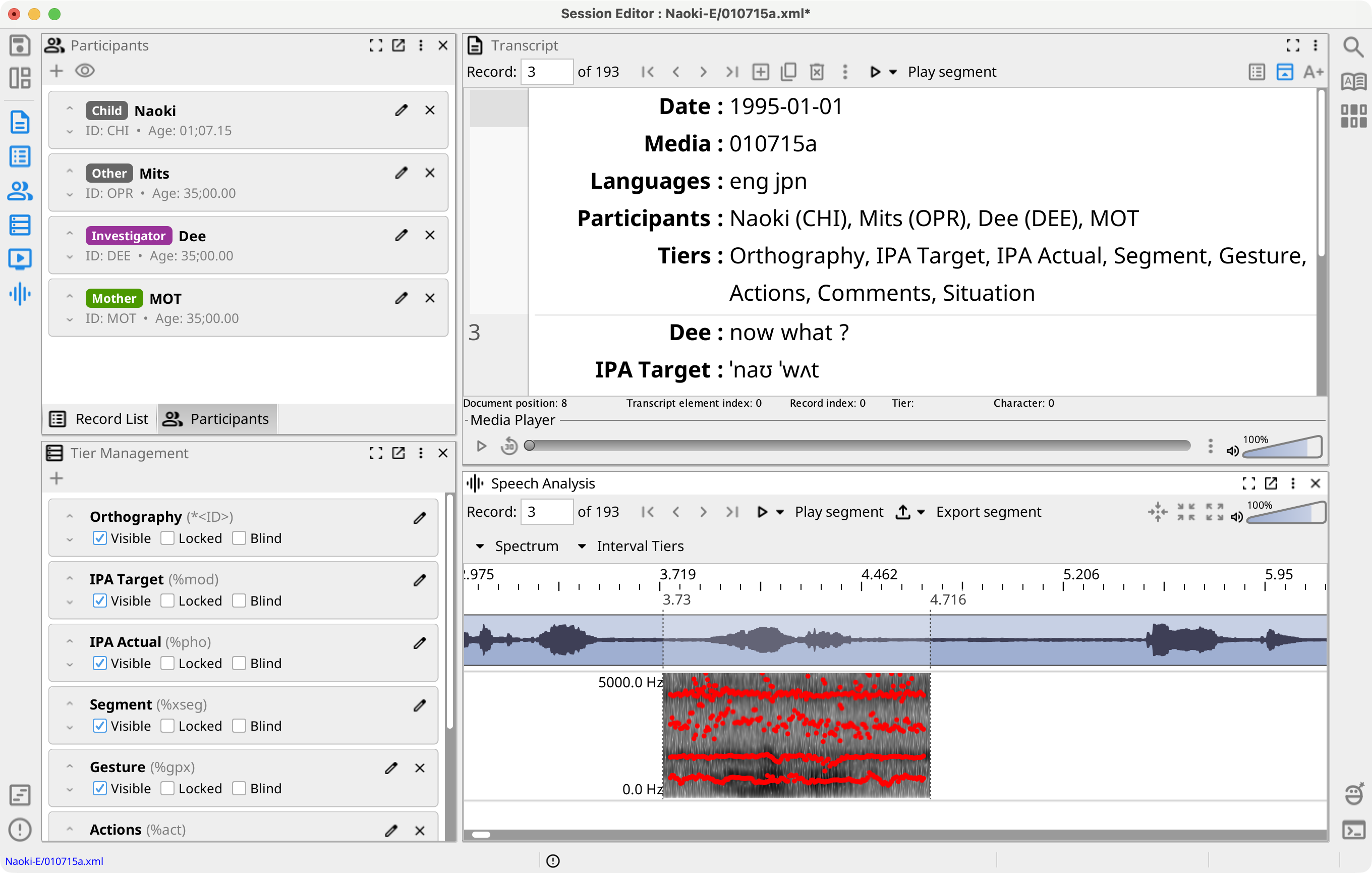This screenshot has width=1372, height=873.
Task: Check Blind for IPA Target tier
Action: coord(239,601)
